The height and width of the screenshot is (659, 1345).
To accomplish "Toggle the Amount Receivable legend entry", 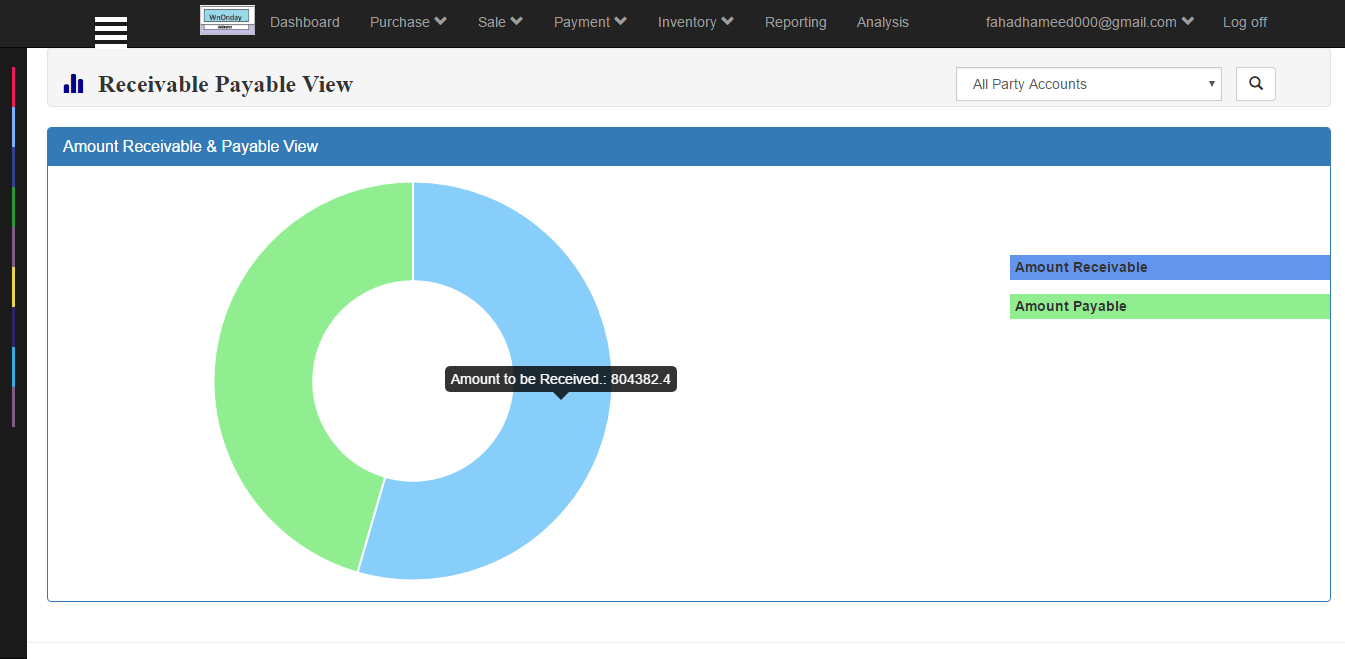I will pyautogui.click(x=1170, y=267).
